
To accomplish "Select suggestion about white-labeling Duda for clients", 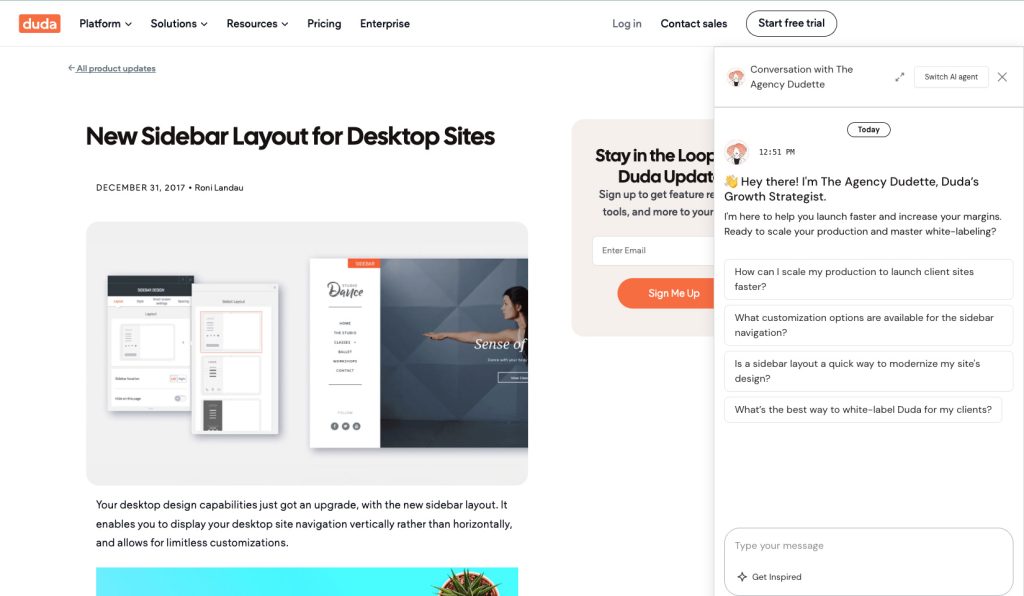I will point(863,410).
